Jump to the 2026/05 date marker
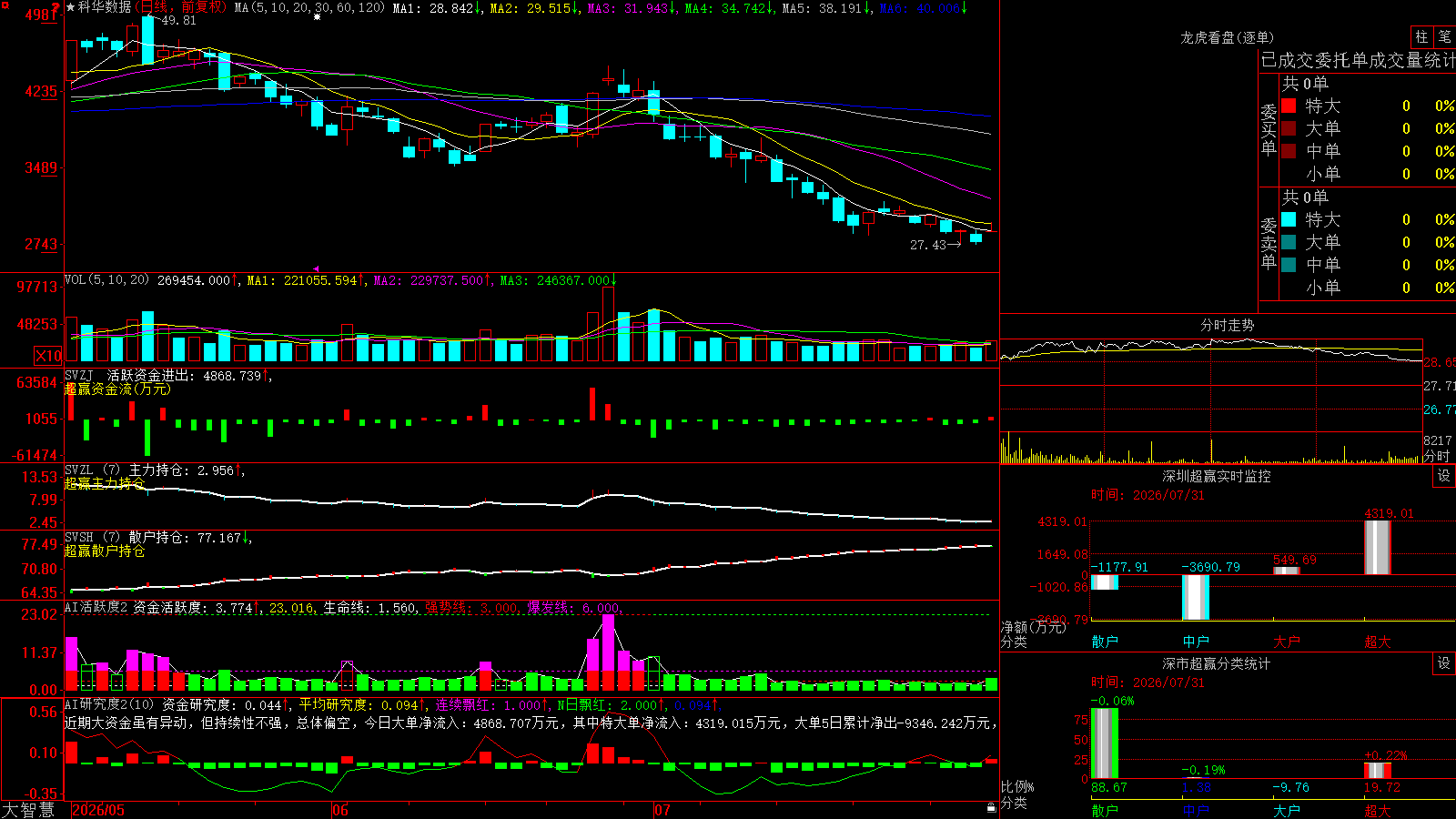The height and width of the screenshot is (819, 1456). point(98,810)
